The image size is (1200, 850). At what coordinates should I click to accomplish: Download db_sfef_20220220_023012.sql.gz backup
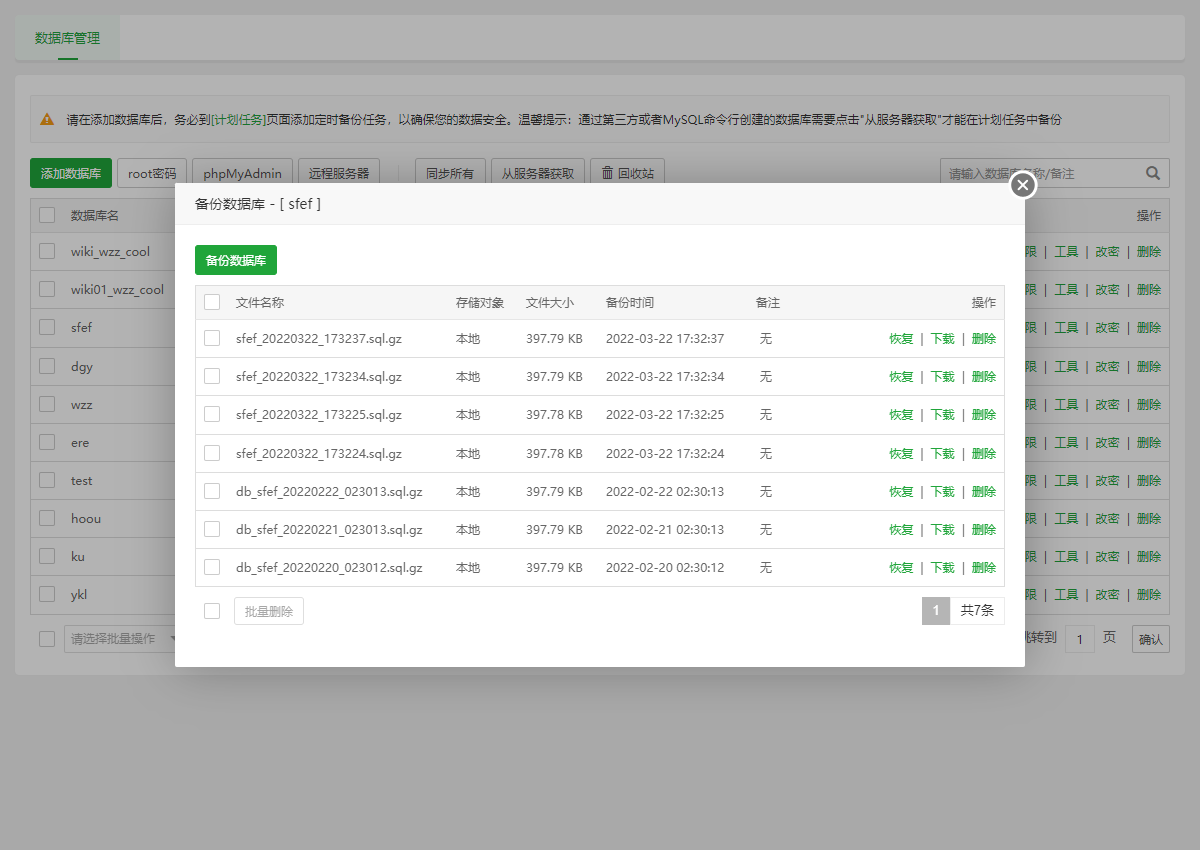coord(942,568)
